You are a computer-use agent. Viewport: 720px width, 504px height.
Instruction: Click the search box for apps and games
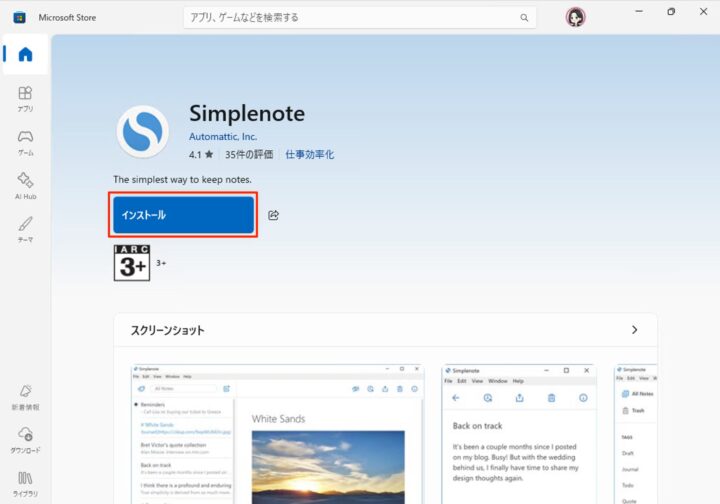click(x=350, y=18)
